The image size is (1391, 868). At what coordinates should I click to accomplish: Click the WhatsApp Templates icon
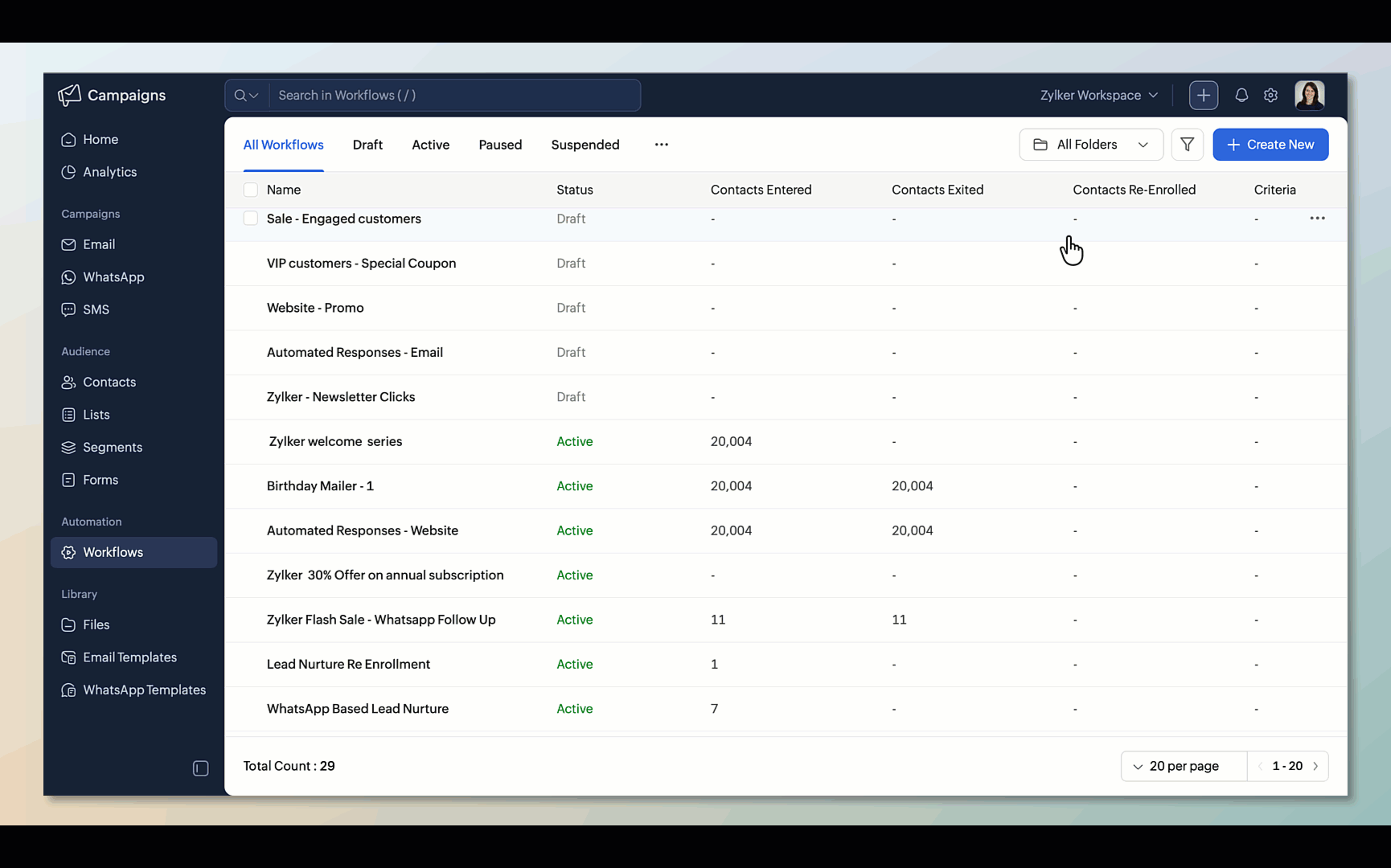[68, 690]
